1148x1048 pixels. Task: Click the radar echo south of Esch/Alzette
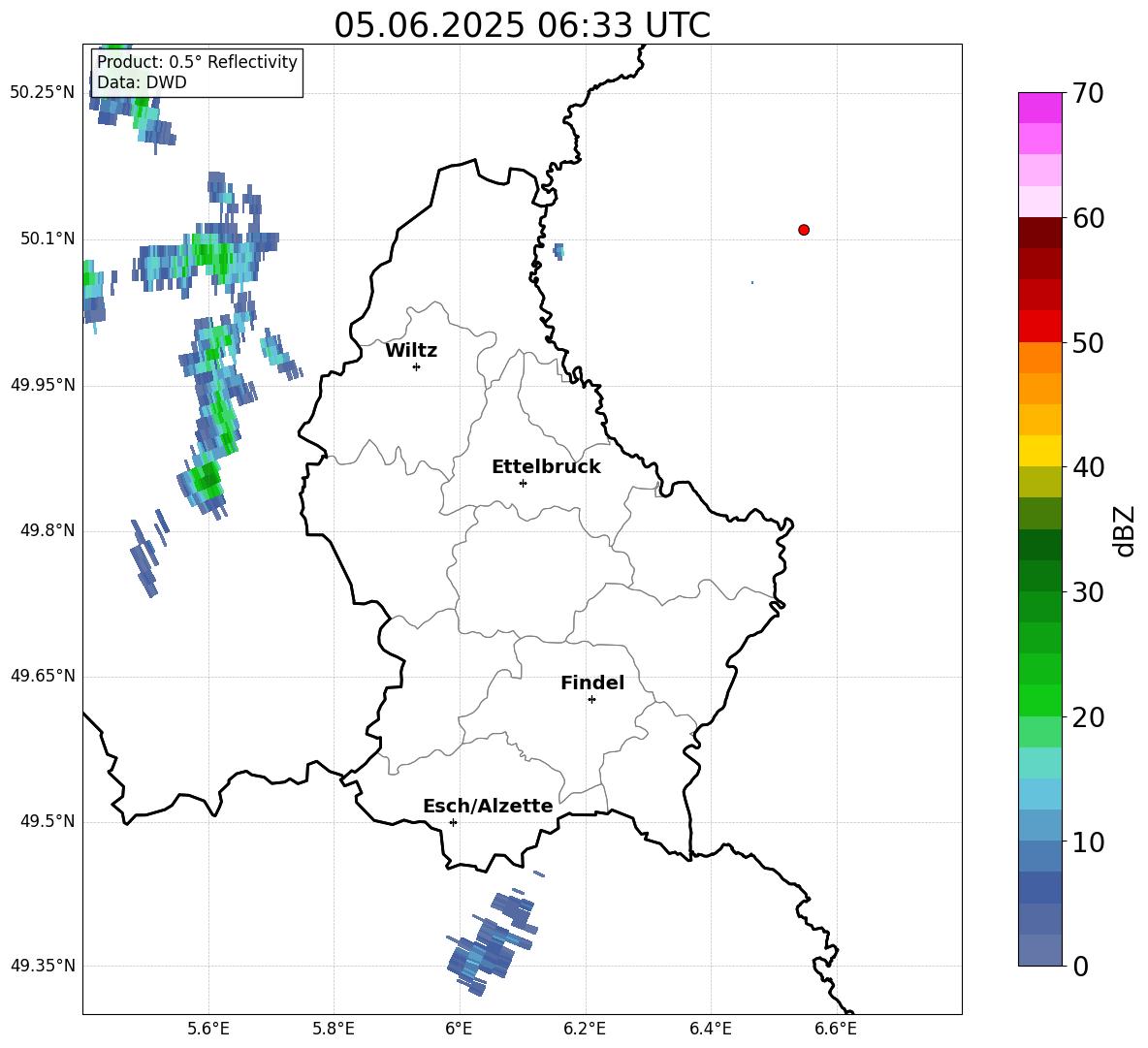pyautogui.click(x=492, y=942)
